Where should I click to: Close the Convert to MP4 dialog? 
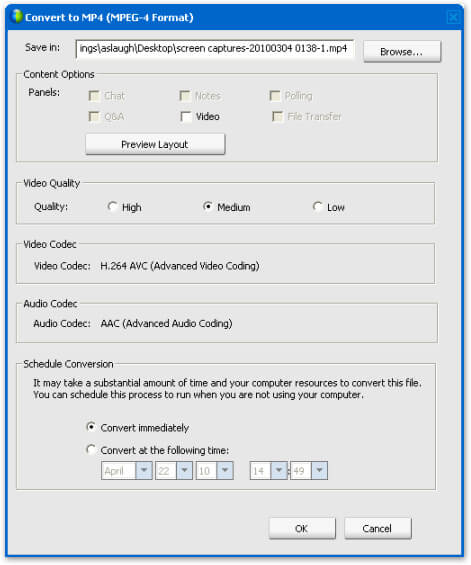coord(453,17)
